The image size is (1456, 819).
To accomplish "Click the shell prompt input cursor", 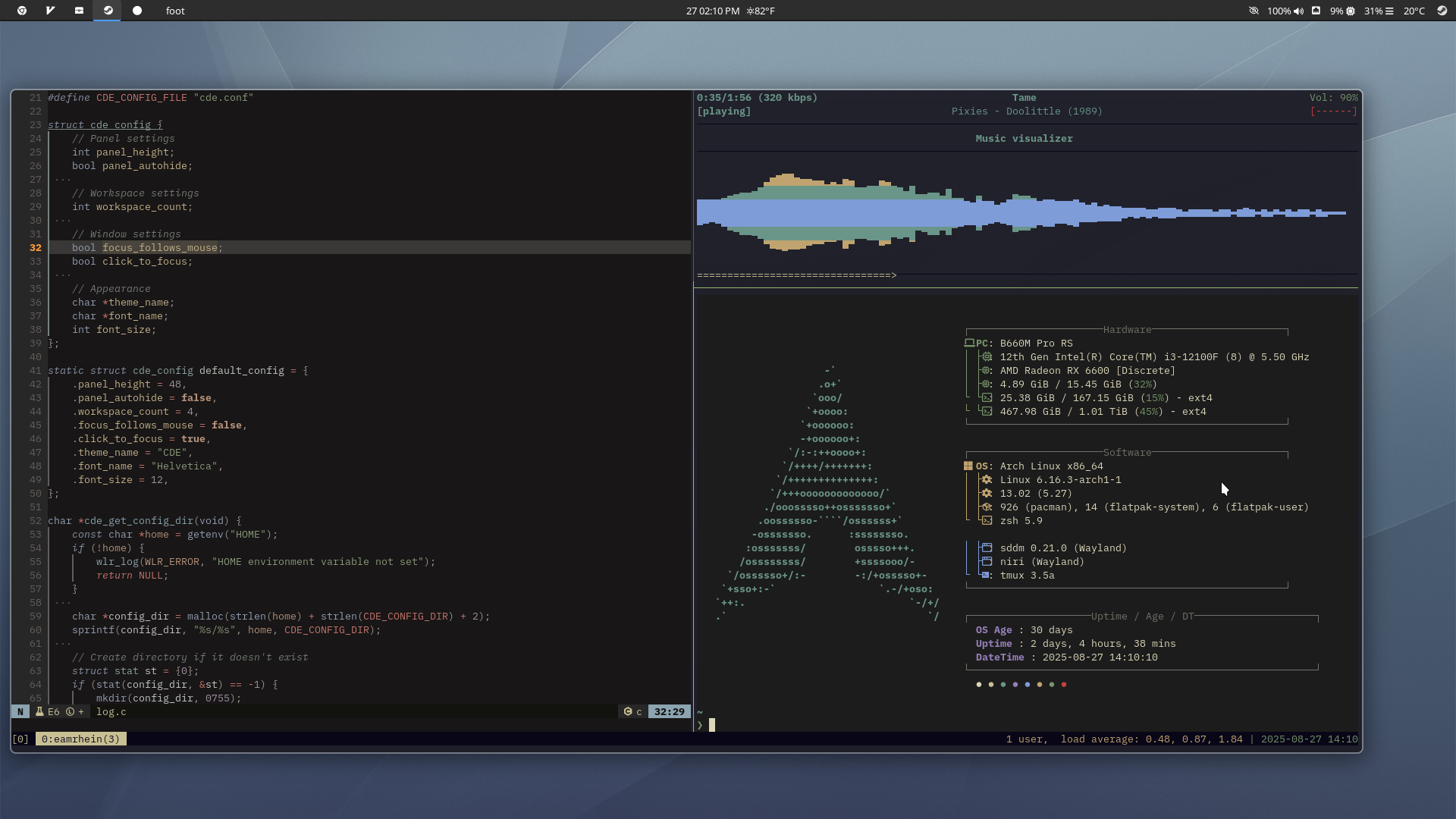I will point(711,726).
